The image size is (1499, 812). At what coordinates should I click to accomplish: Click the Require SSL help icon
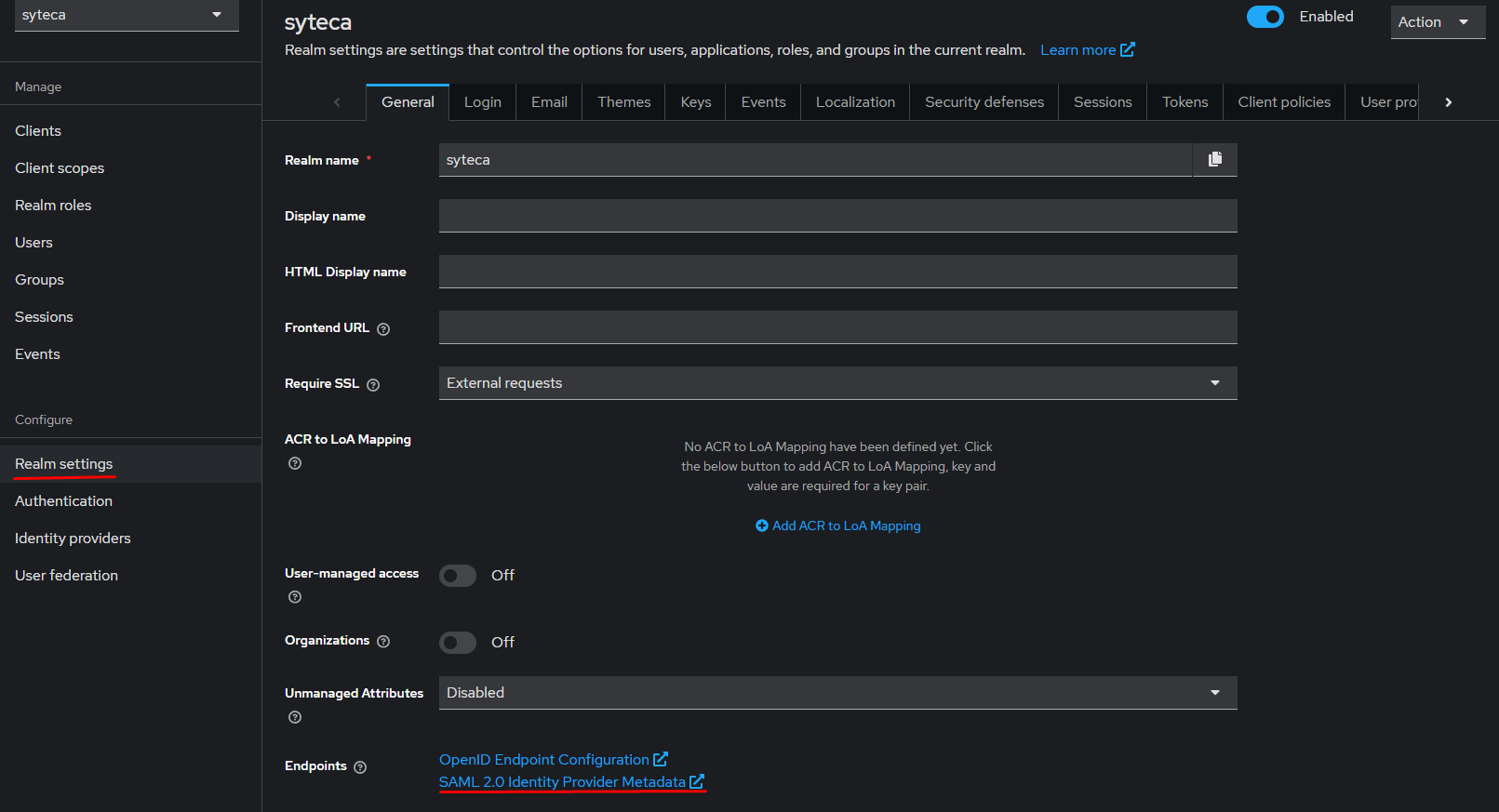tap(373, 385)
